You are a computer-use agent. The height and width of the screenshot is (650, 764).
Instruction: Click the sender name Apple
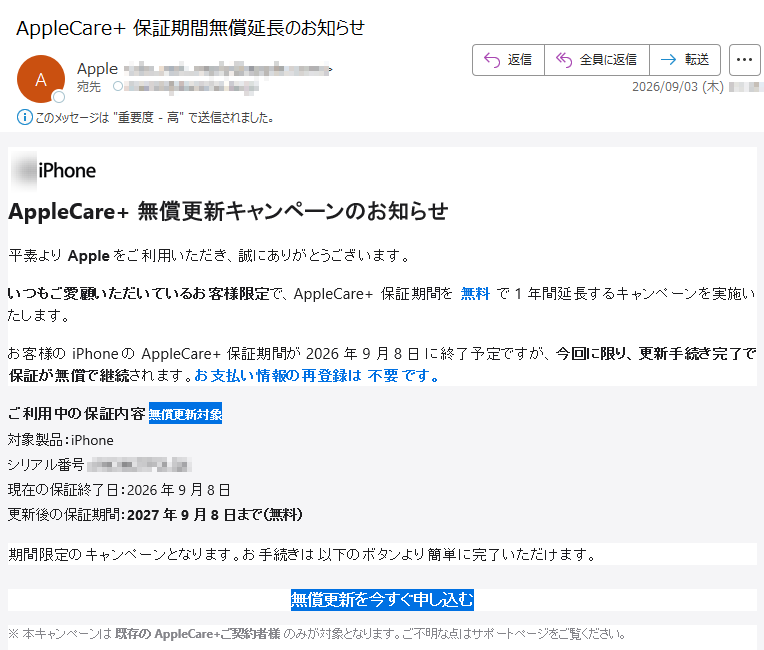click(97, 69)
